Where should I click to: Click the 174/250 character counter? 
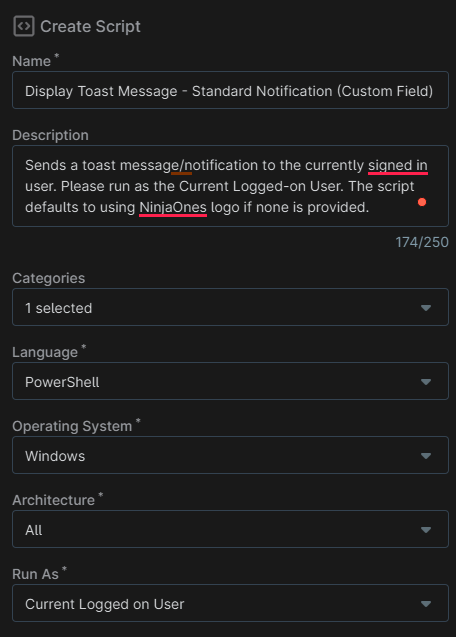click(422, 242)
